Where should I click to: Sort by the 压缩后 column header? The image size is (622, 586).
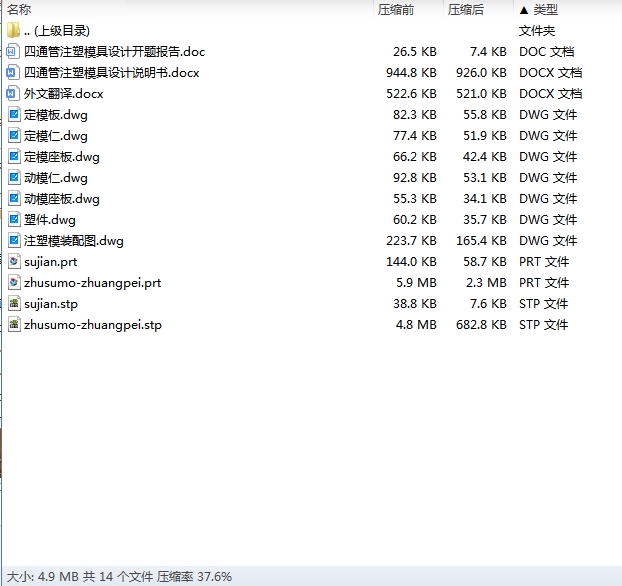[x=466, y=10]
